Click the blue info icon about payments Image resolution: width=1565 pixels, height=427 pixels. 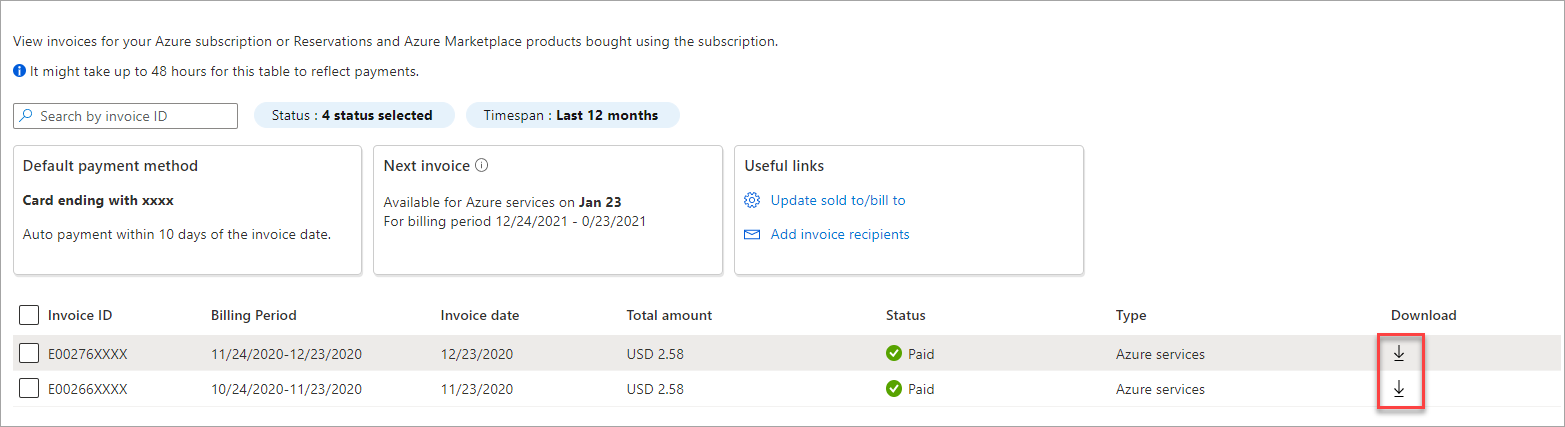(x=19, y=72)
